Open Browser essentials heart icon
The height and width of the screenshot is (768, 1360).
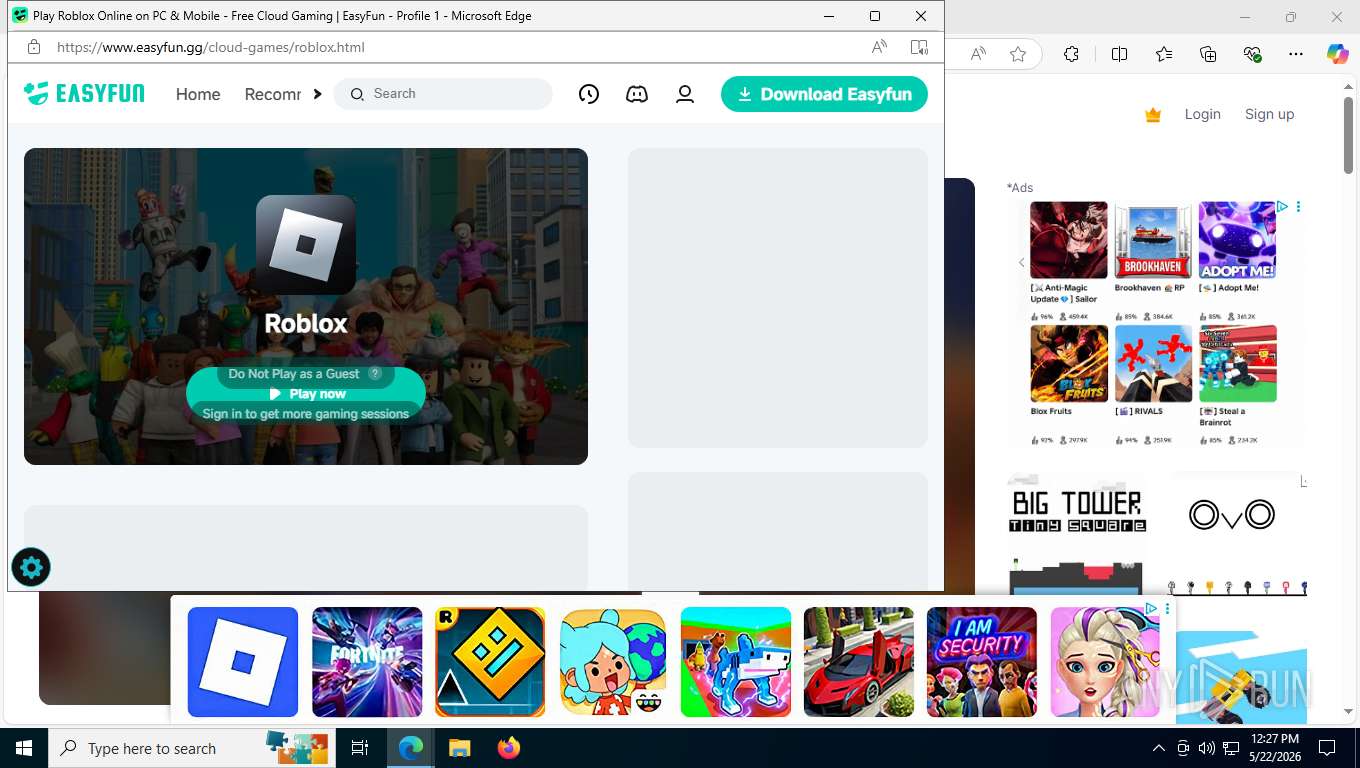click(1252, 54)
